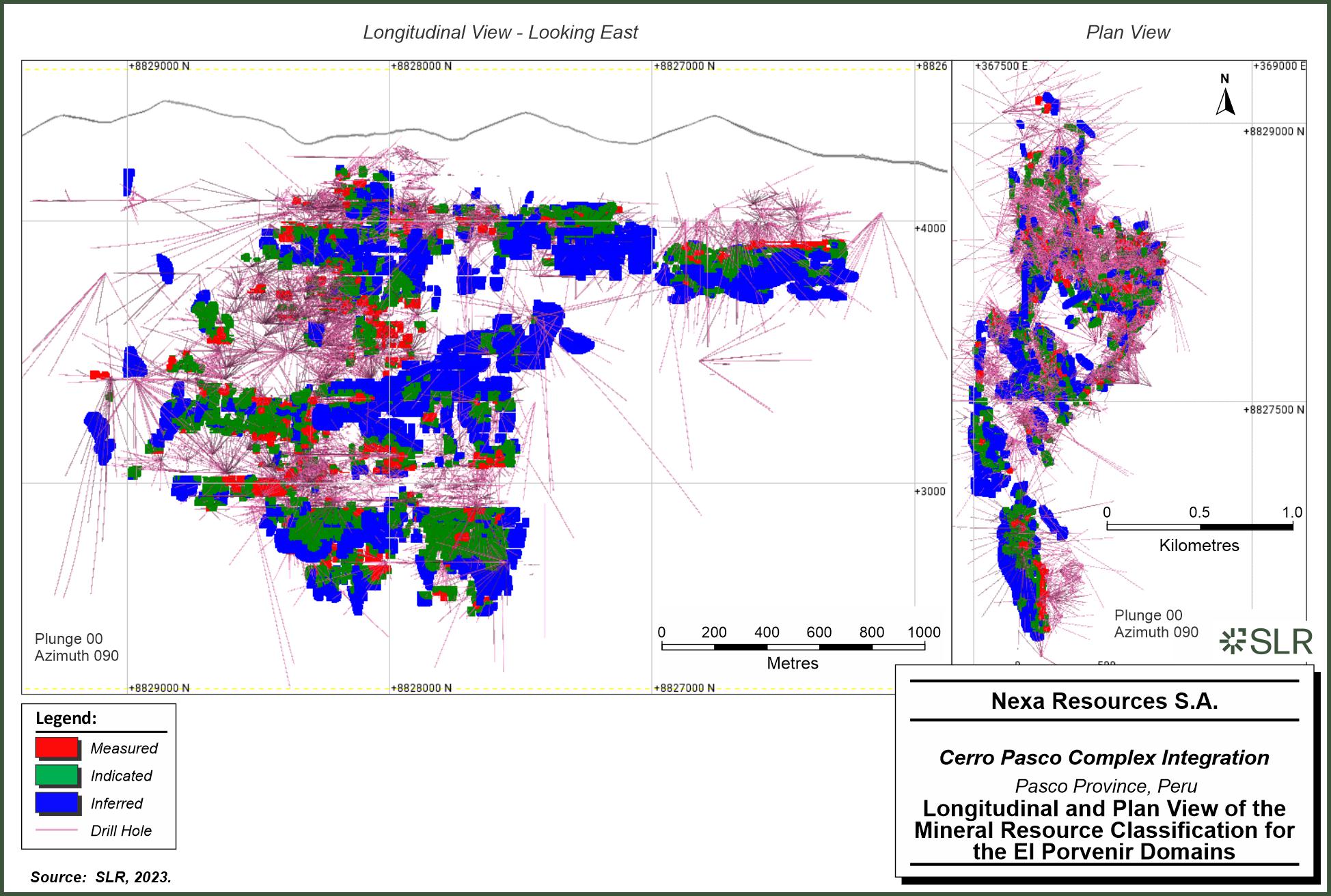Click the blue Inferred legend swatch
Viewport: 1331px width, 896px height.
57,803
